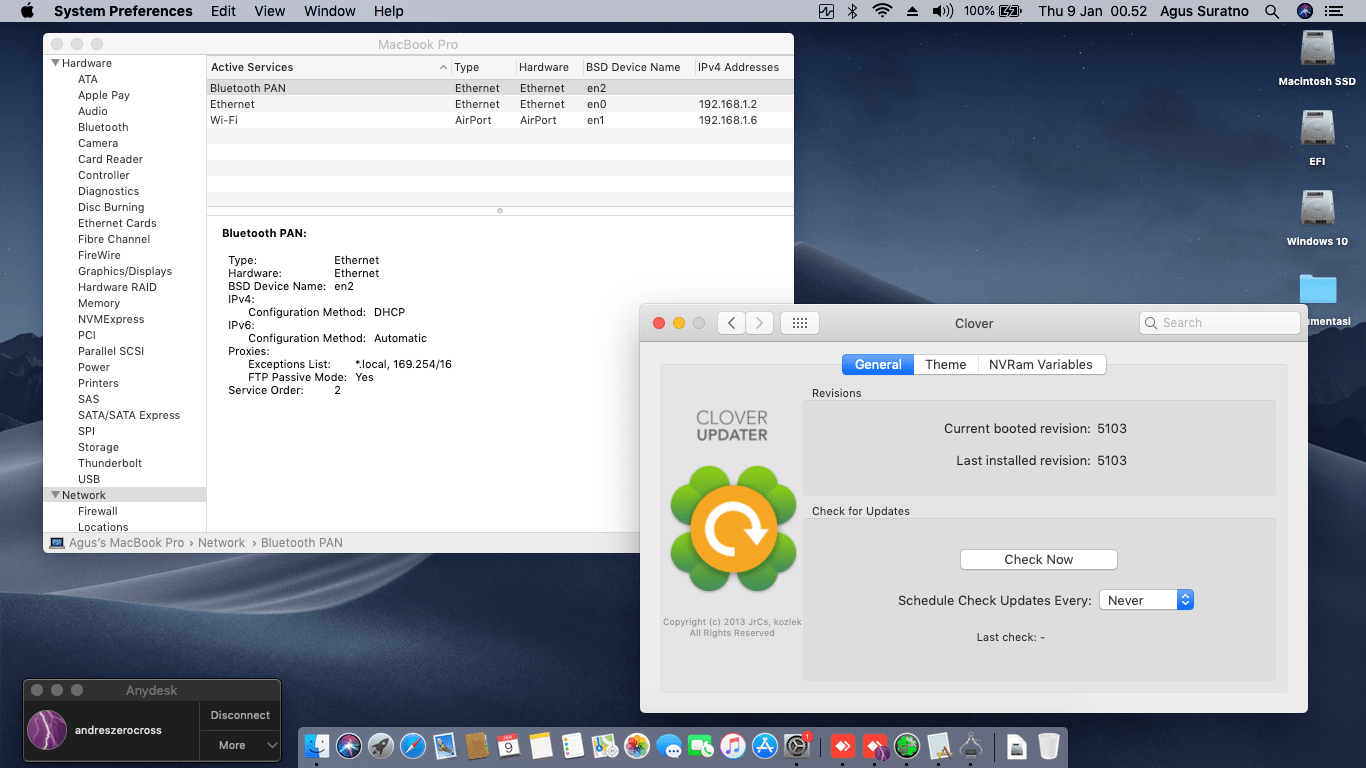Click the Show All grid icon in Clover
1366x768 pixels.
tap(799, 323)
